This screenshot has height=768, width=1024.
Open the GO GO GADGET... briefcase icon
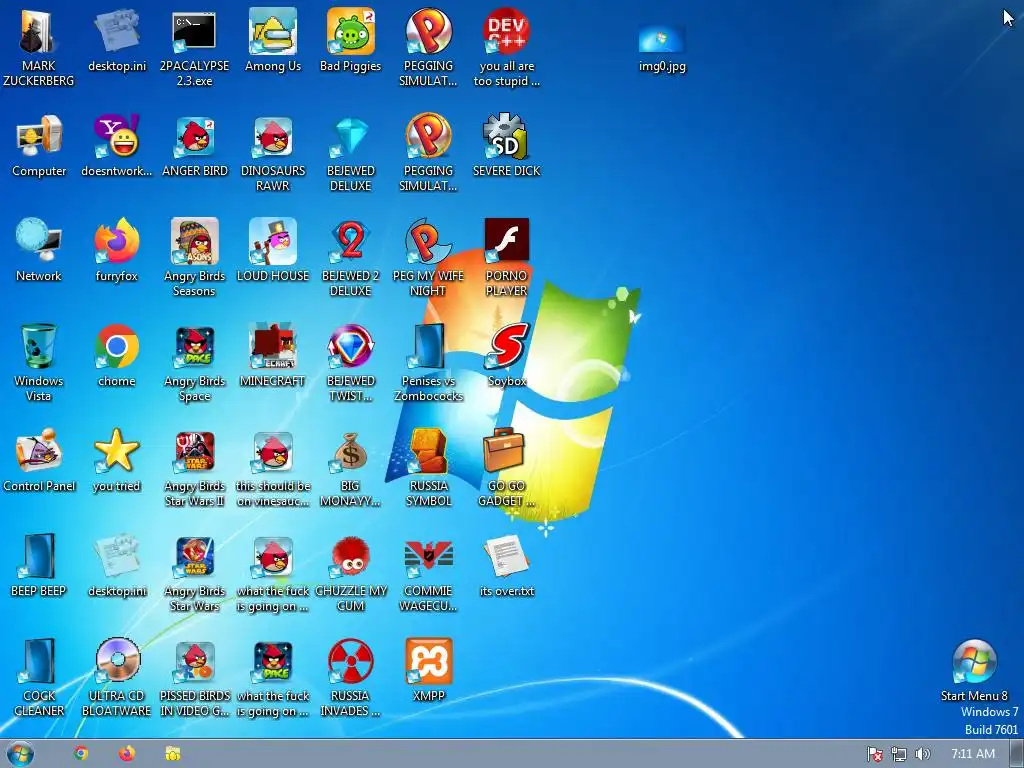507,468
